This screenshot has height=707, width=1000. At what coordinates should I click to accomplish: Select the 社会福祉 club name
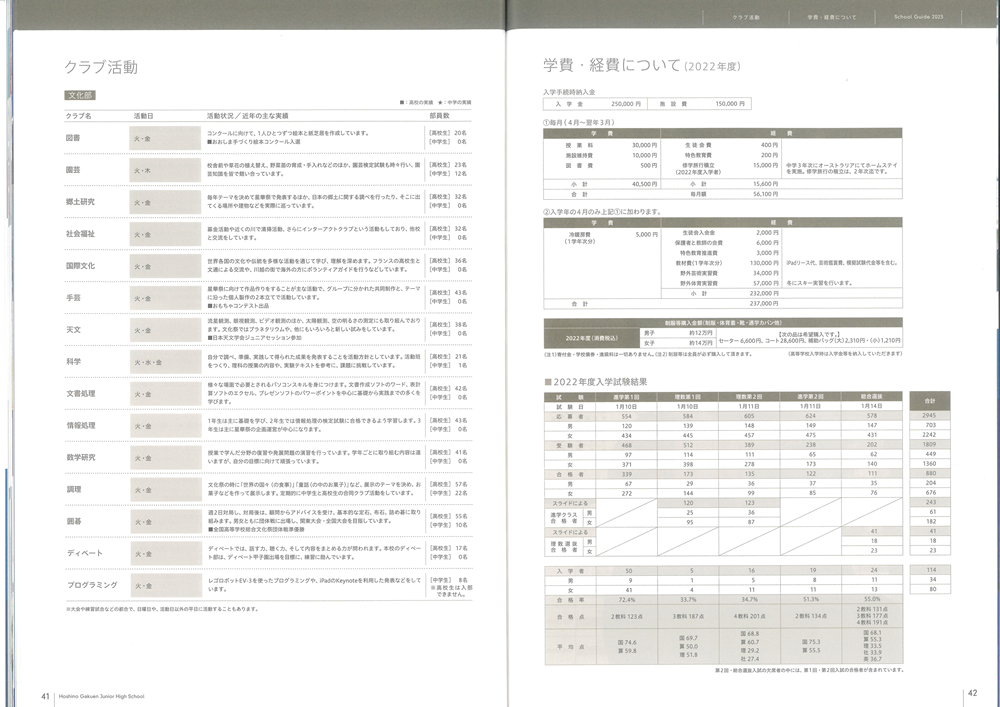[80, 234]
